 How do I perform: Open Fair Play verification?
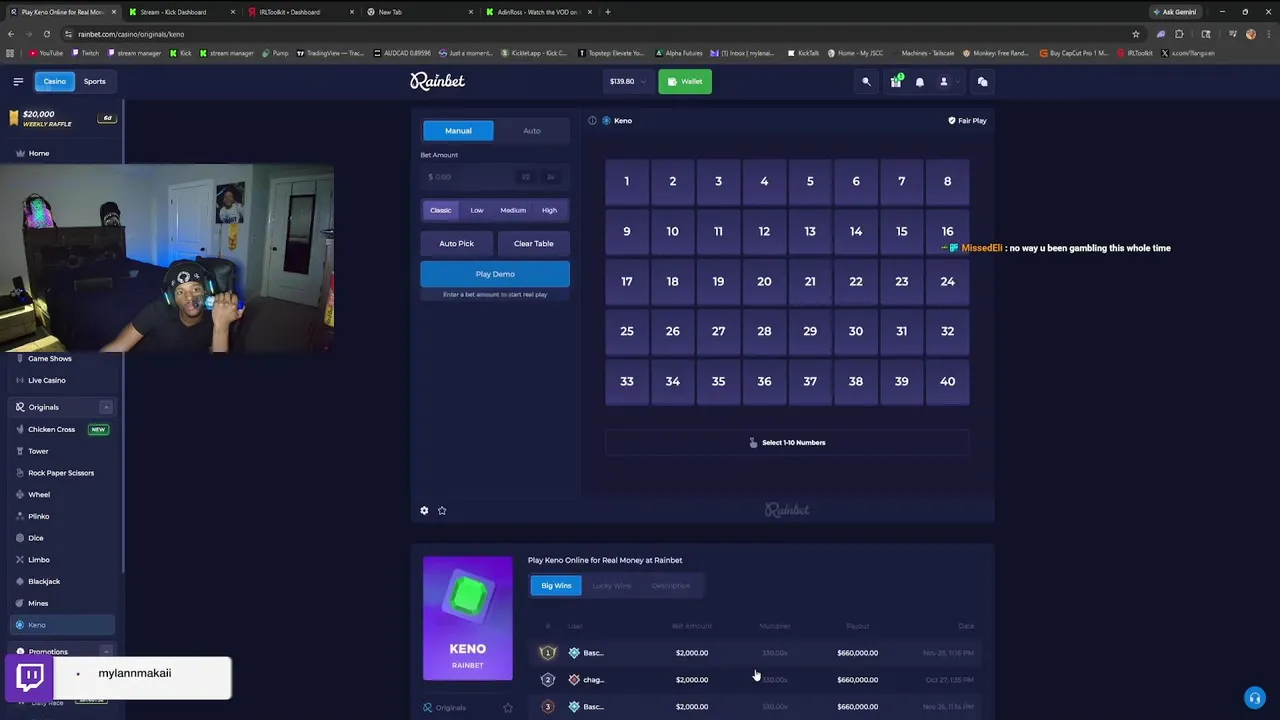[x=967, y=120]
